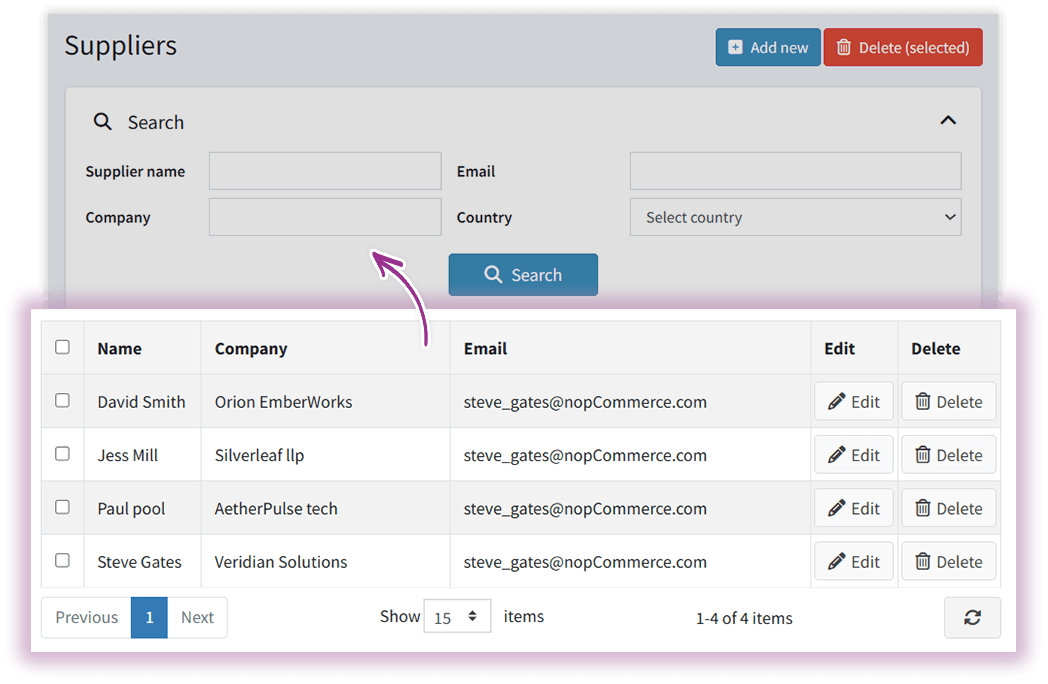Click the Name column header

click(x=118, y=348)
